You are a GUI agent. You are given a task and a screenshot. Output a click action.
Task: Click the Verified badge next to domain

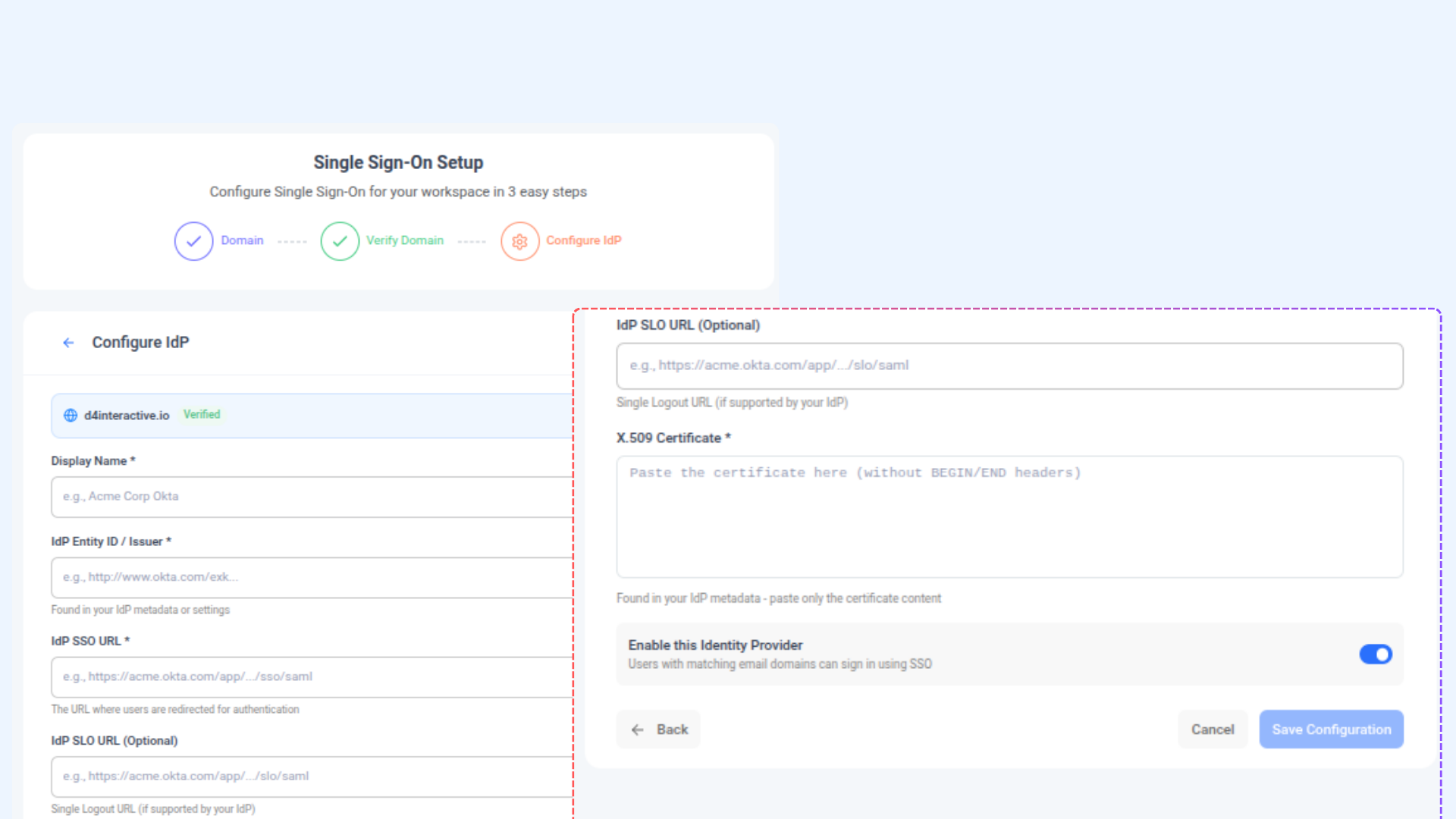click(202, 415)
